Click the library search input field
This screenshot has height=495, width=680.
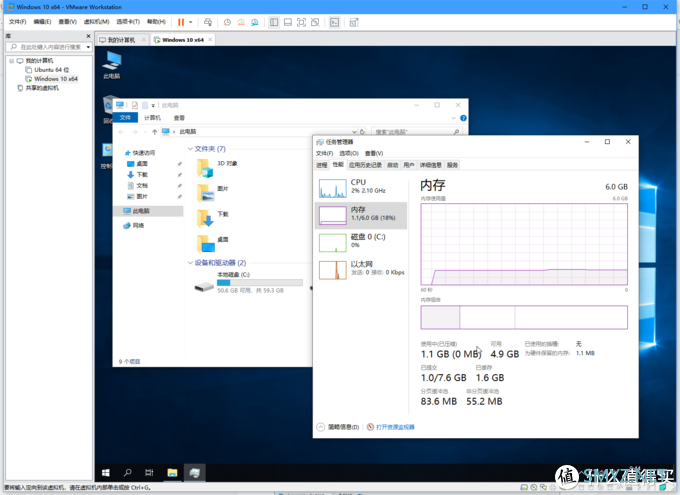(x=47, y=47)
